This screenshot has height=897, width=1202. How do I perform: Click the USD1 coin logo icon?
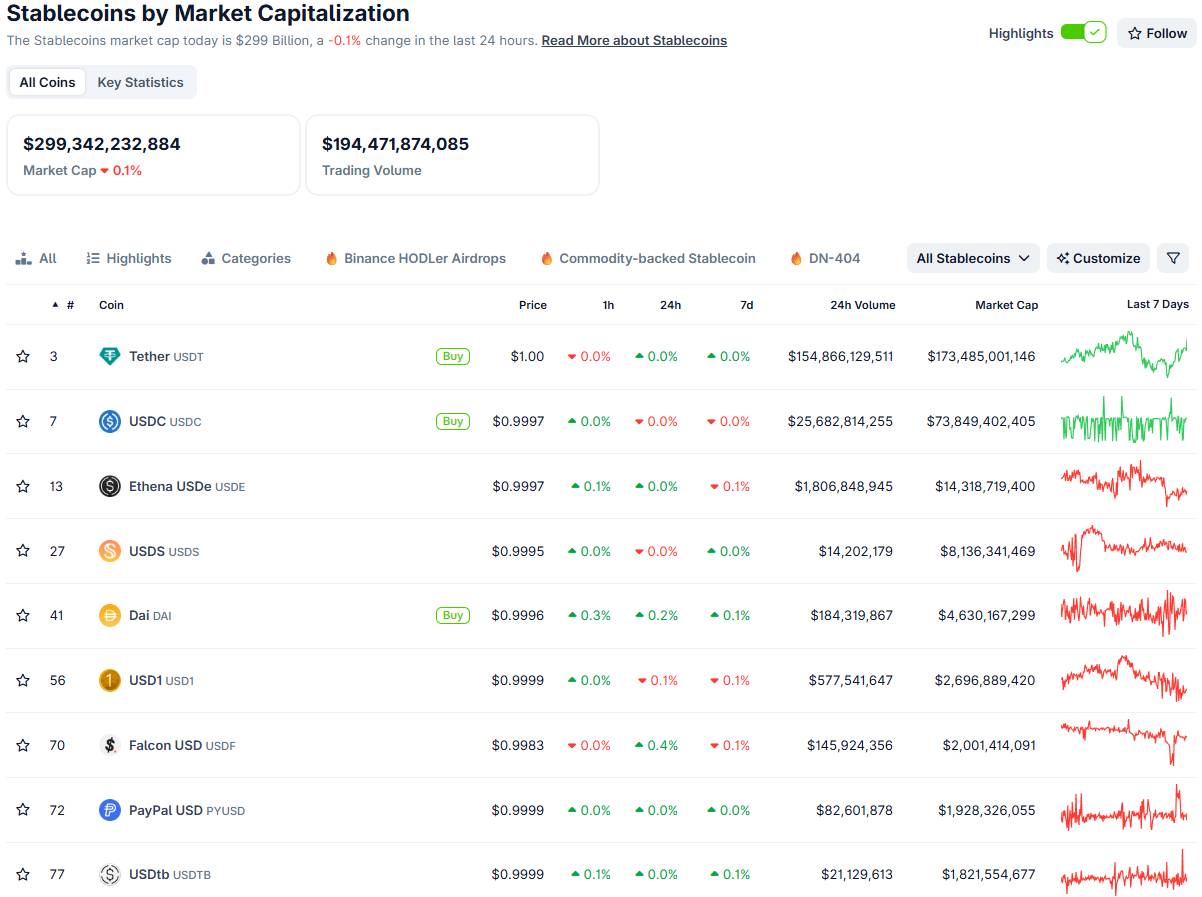coord(110,680)
